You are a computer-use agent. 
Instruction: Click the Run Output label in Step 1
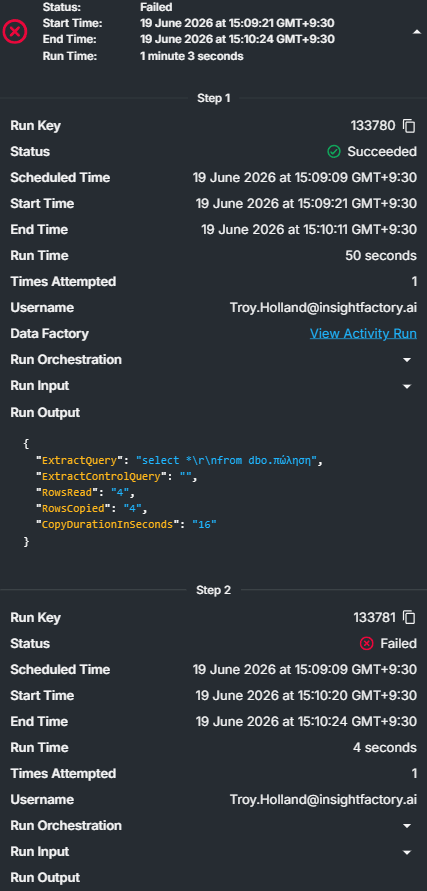click(x=45, y=413)
